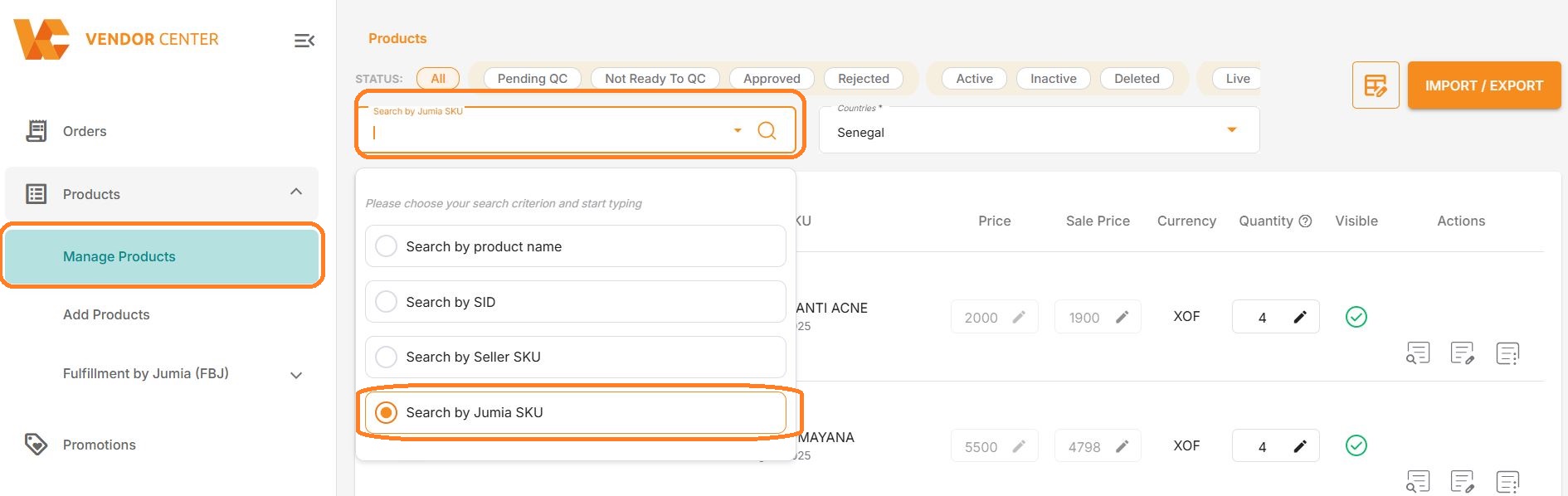Click the Visible column header
This screenshot has width=1568, height=496.
[1356, 221]
